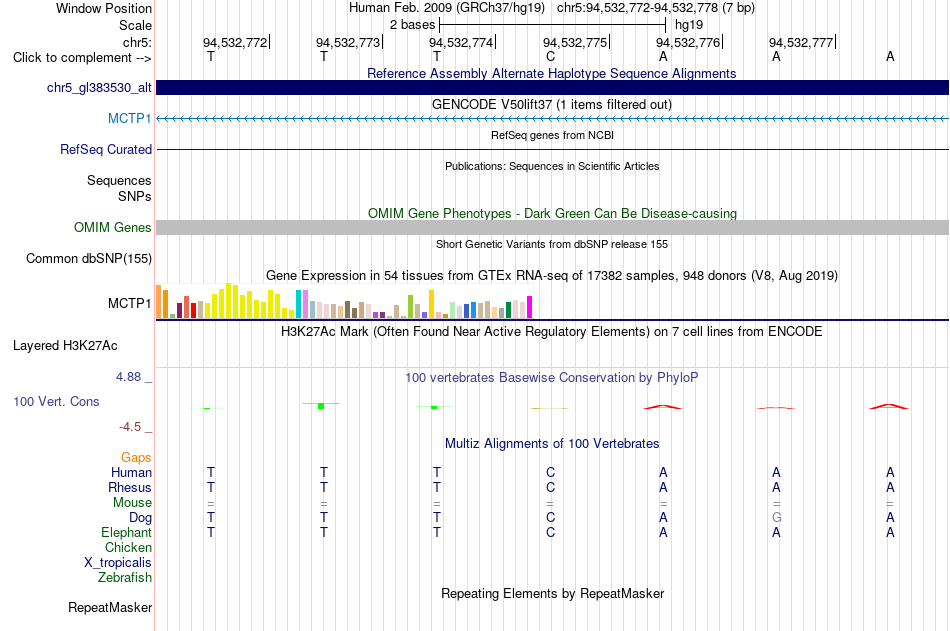
Task: Click the -4.5 conservation scale minimum
Action: [x=130, y=427]
